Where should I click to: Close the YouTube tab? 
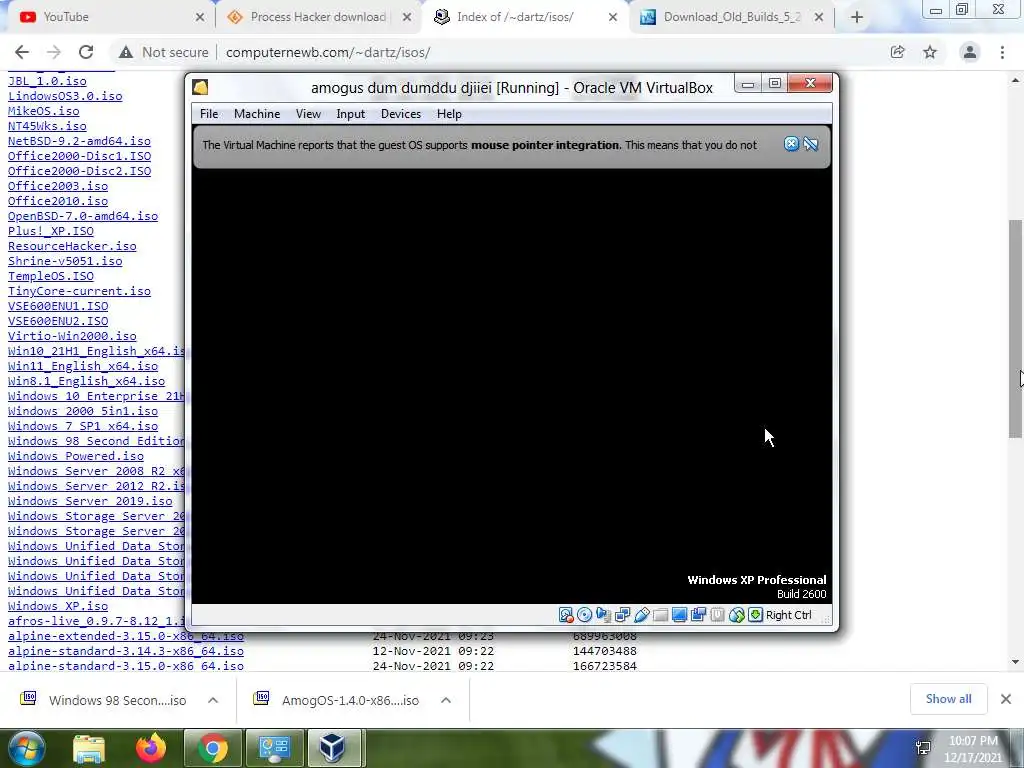pyautogui.click(x=200, y=17)
